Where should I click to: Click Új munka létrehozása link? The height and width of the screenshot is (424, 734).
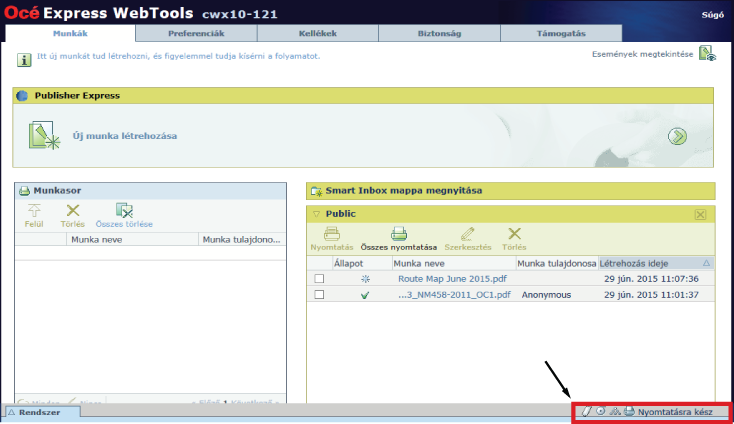click(x=125, y=136)
